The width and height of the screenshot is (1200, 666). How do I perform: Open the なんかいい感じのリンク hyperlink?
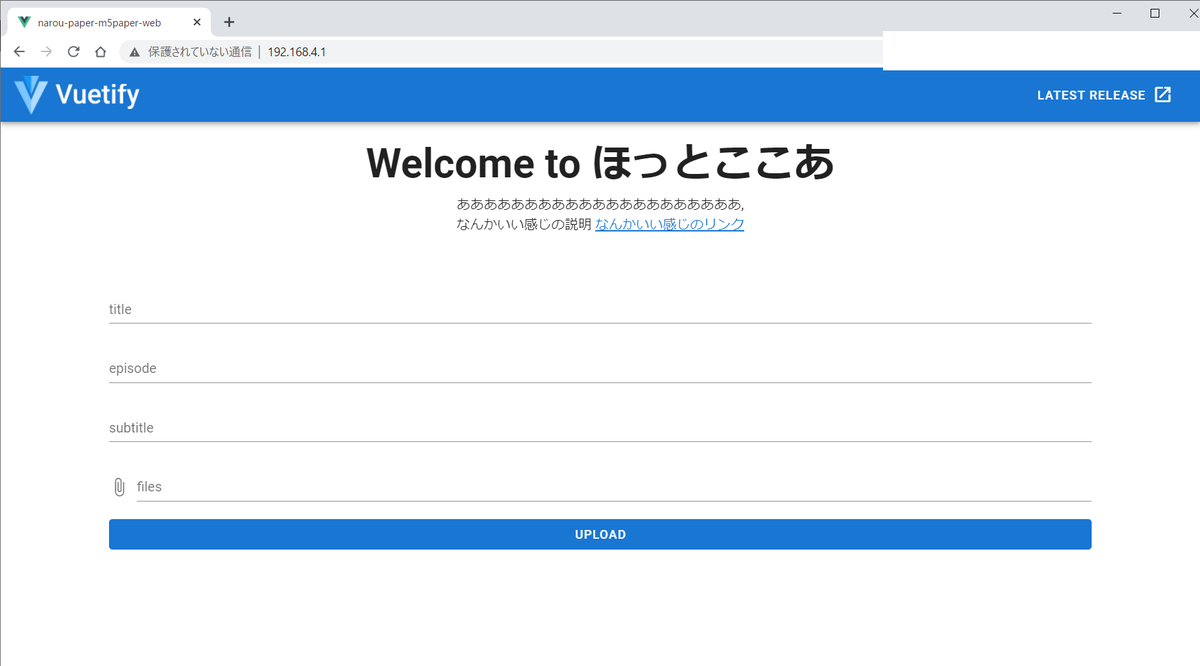pos(669,224)
